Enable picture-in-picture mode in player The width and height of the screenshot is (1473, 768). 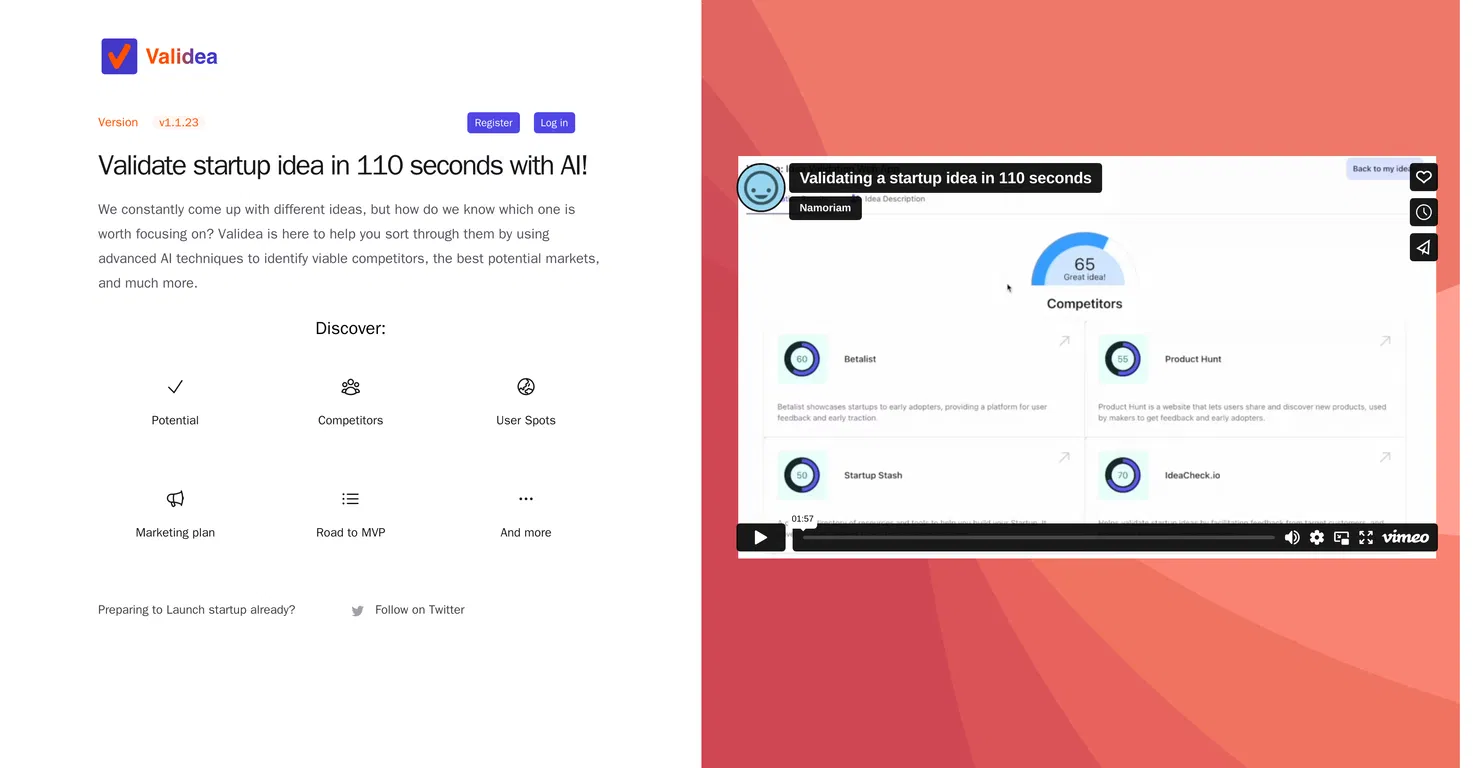click(x=1342, y=538)
